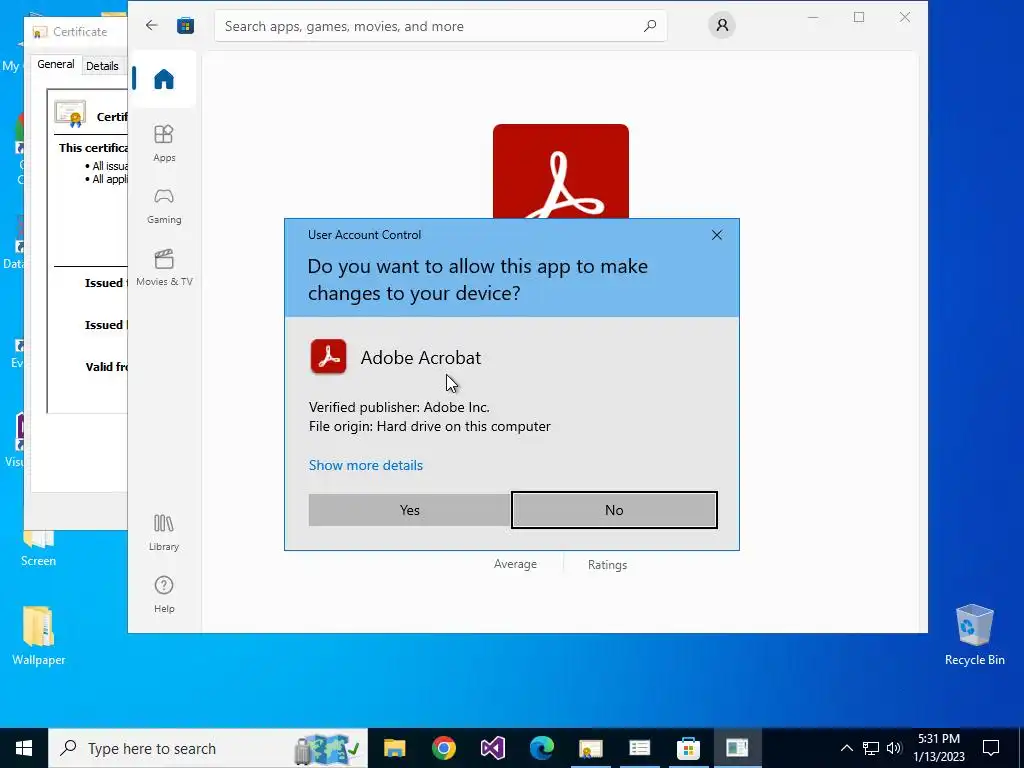Maximize the Microsoft Store window
The image size is (1024, 768).
[x=859, y=18]
